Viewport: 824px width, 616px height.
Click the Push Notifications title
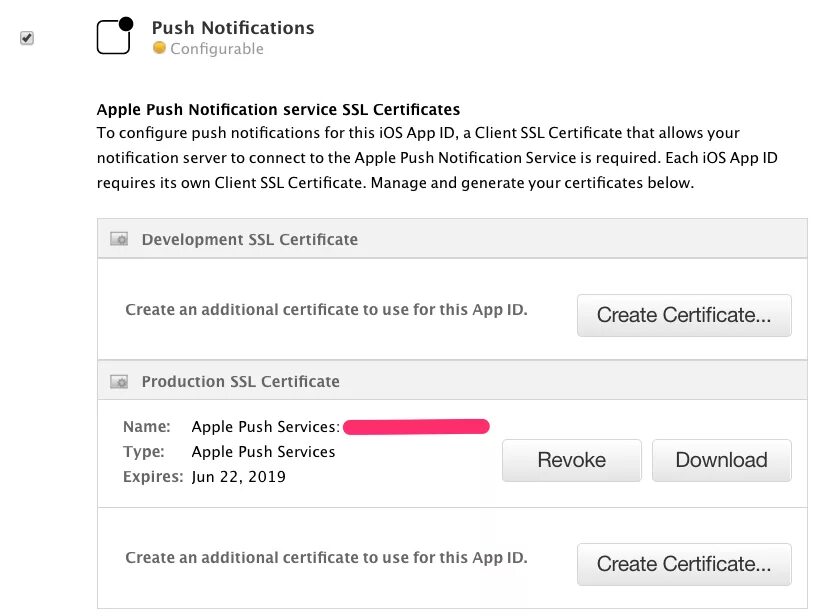pos(233,27)
